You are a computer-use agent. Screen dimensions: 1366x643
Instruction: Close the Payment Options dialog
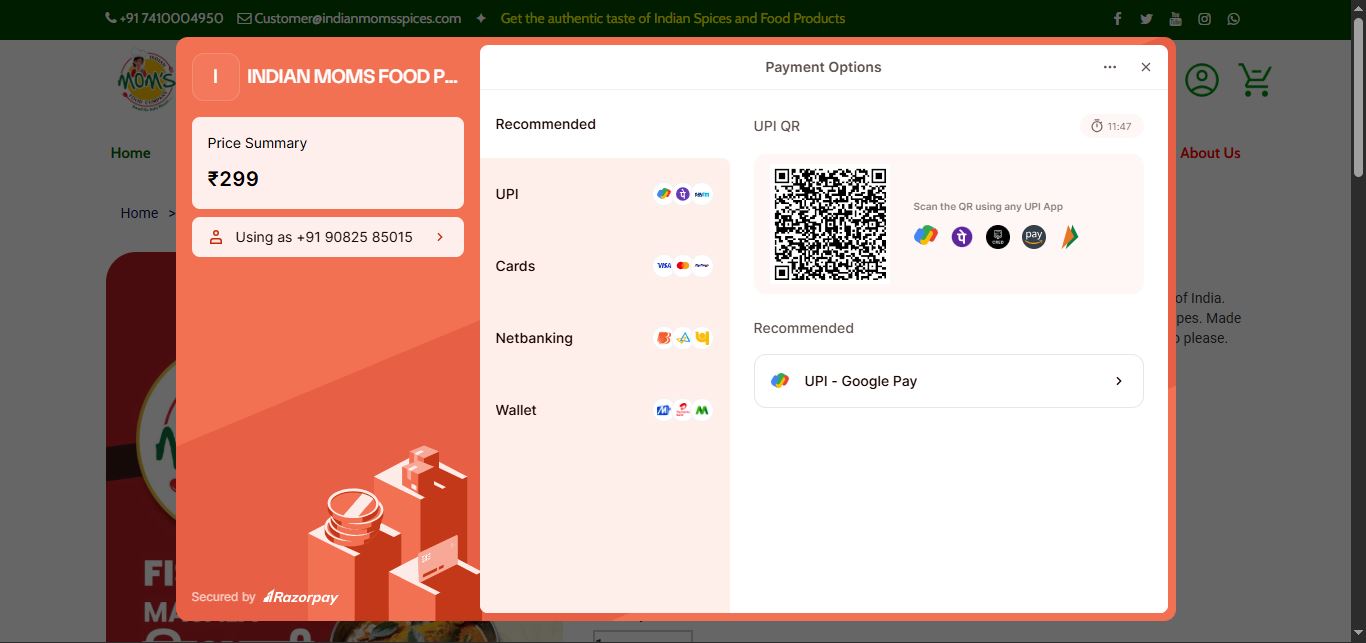coord(1146,67)
